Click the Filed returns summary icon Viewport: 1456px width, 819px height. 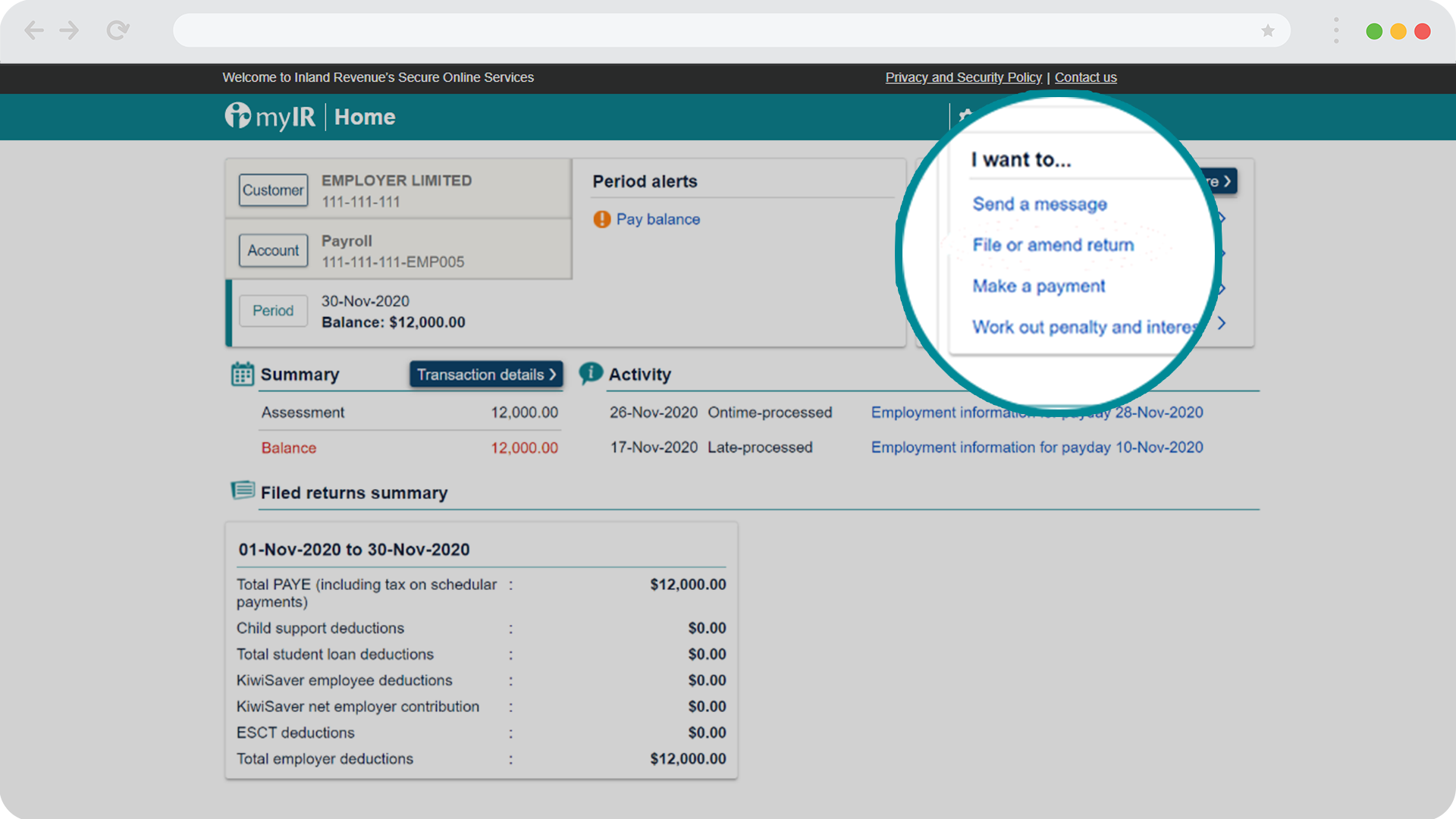point(243,491)
